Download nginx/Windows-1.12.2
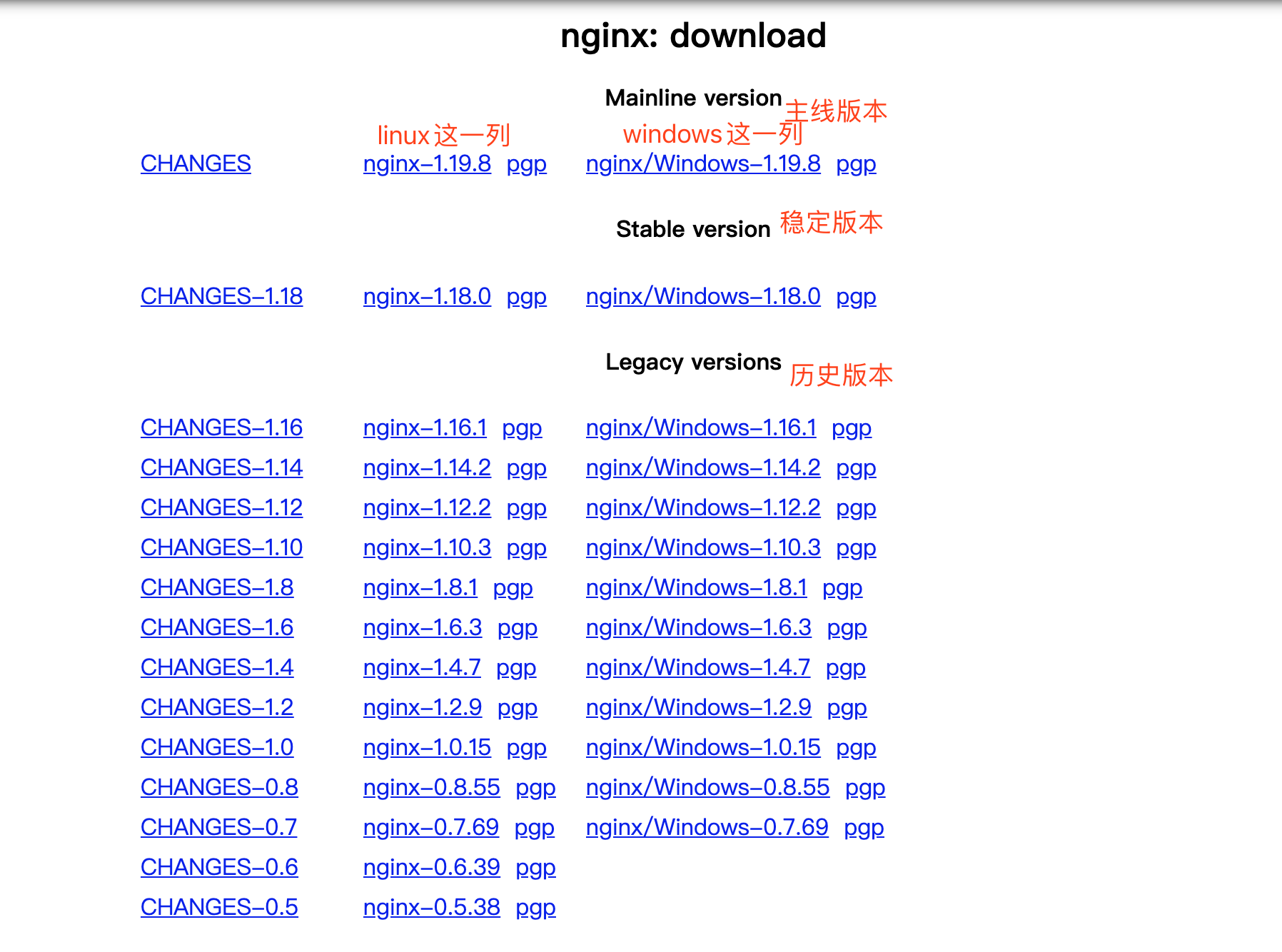Viewport: 1282px width, 952px height. point(703,507)
